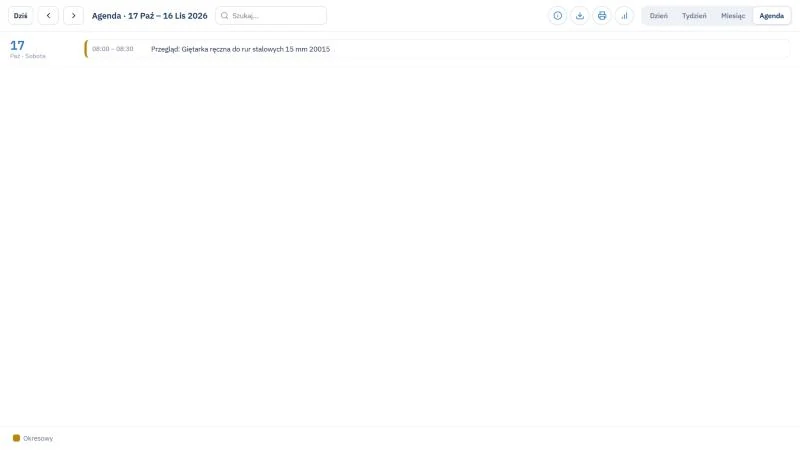Switch to Dzień view
800x450 pixels.
[x=659, y=16]
